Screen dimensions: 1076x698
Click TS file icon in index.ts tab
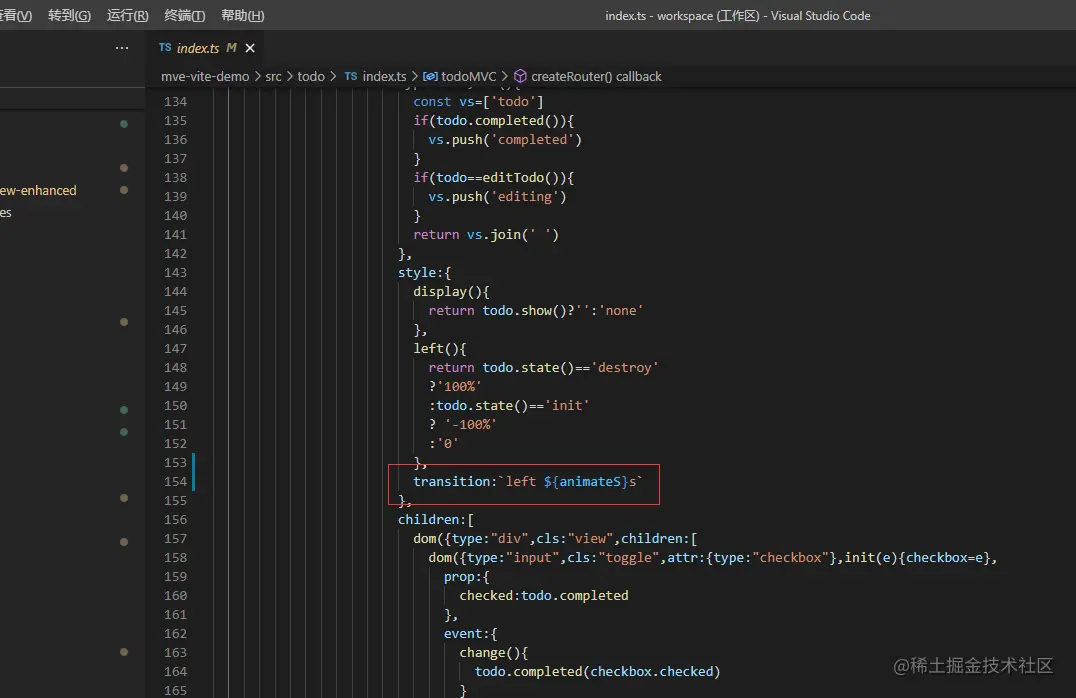[165, 47]
